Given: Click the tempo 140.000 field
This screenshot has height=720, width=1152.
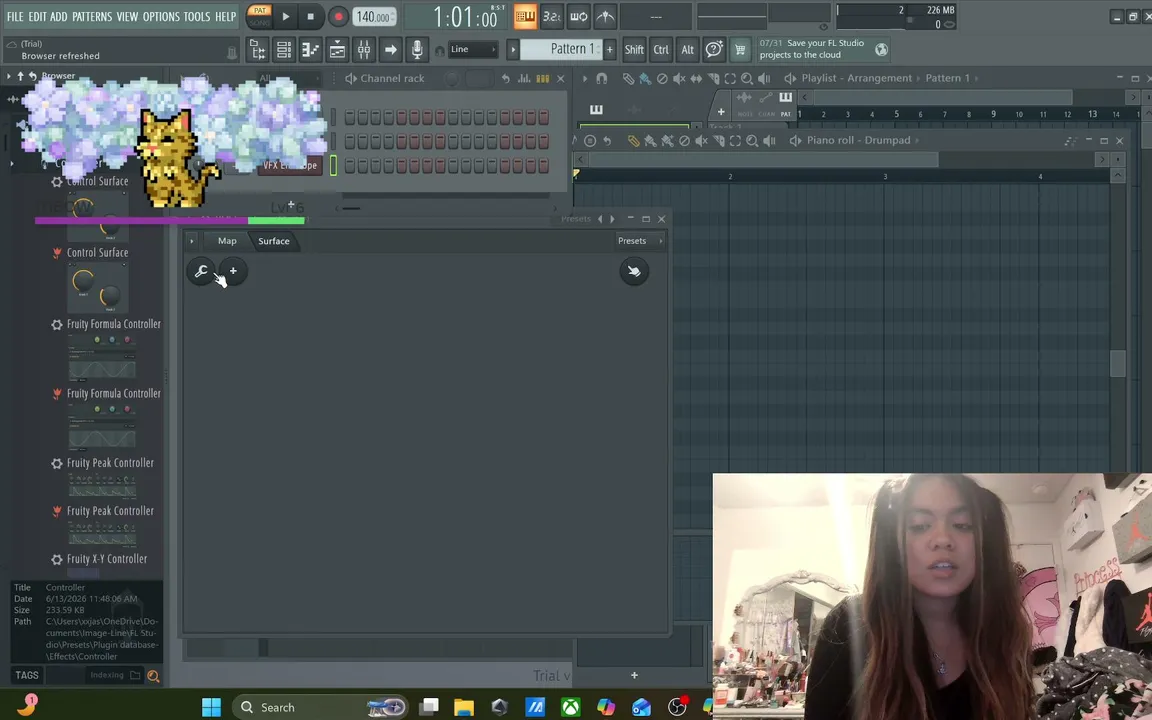Looking at the screenshot, I should tap(374, 16).
